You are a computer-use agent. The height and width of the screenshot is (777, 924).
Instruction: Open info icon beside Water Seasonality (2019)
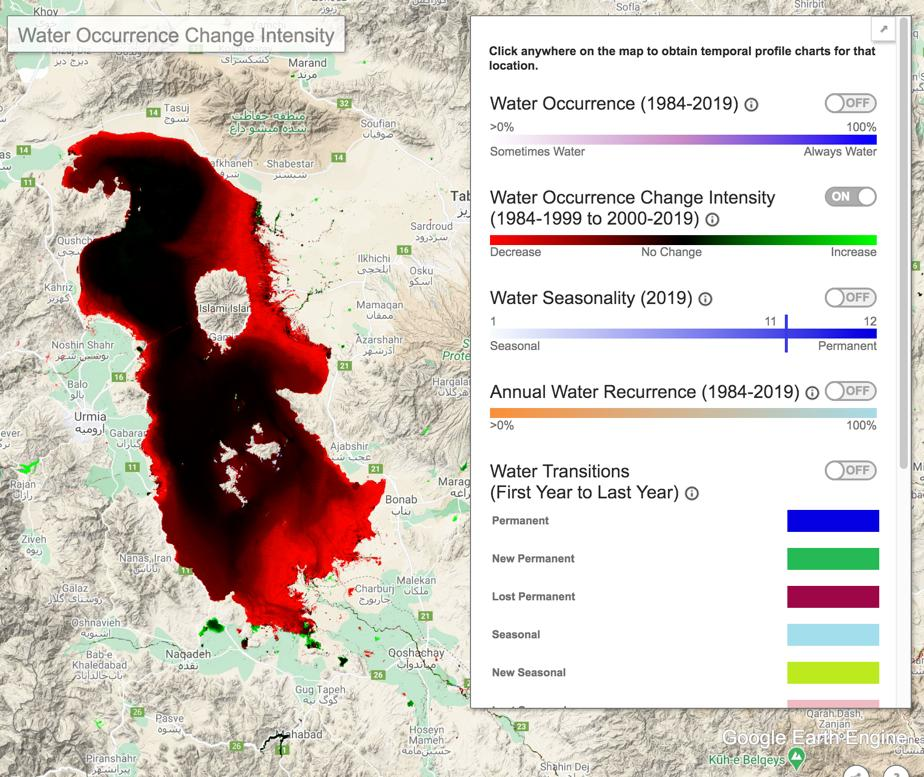pos(705,299)
